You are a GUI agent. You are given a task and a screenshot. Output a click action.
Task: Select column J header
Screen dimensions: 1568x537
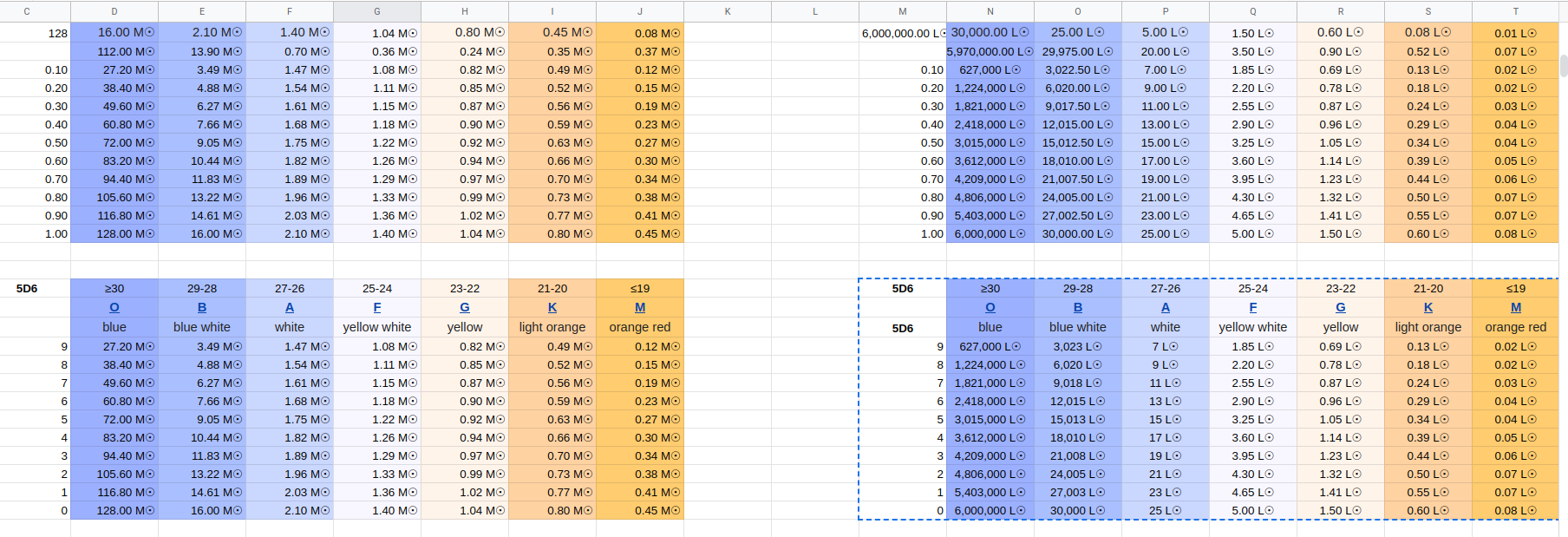tap(640, 11)
